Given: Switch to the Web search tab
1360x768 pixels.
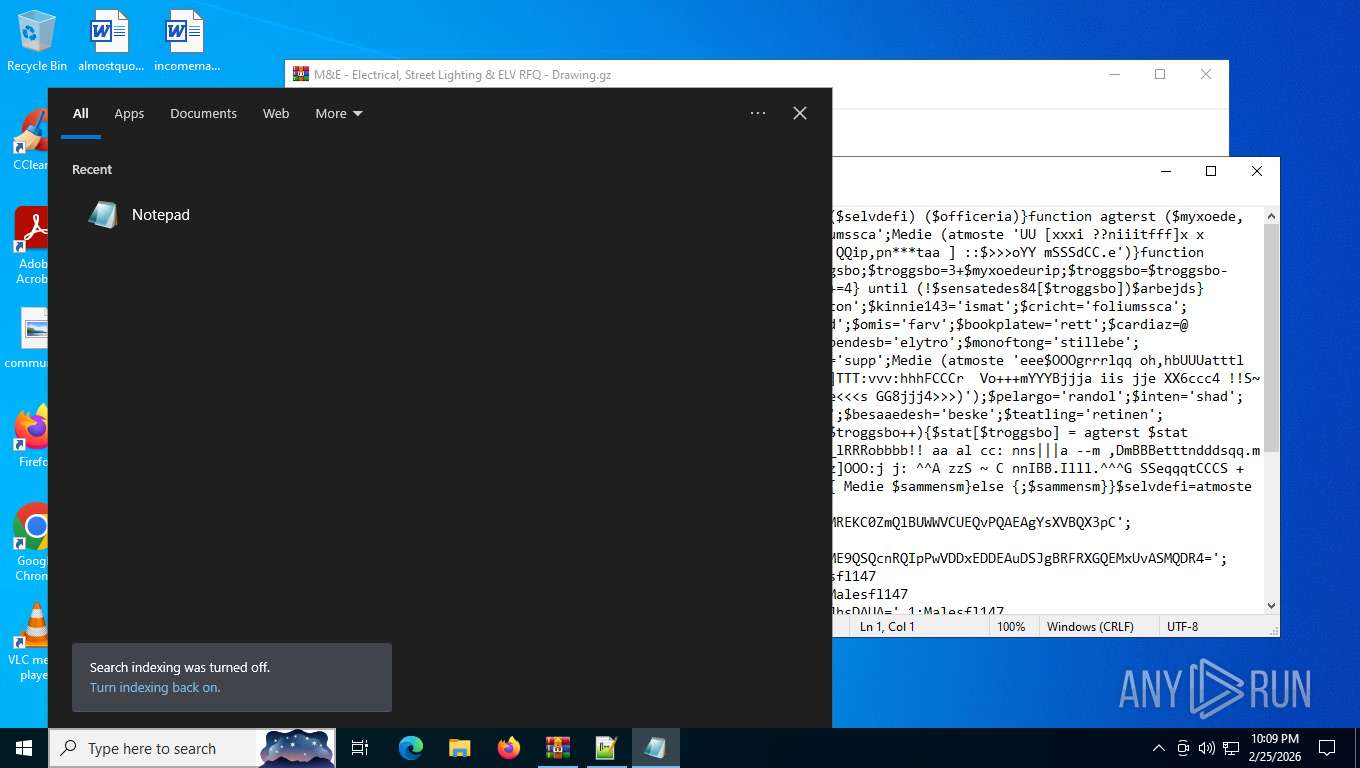Looking at the screenshot, I should click(x=276, y=113).
